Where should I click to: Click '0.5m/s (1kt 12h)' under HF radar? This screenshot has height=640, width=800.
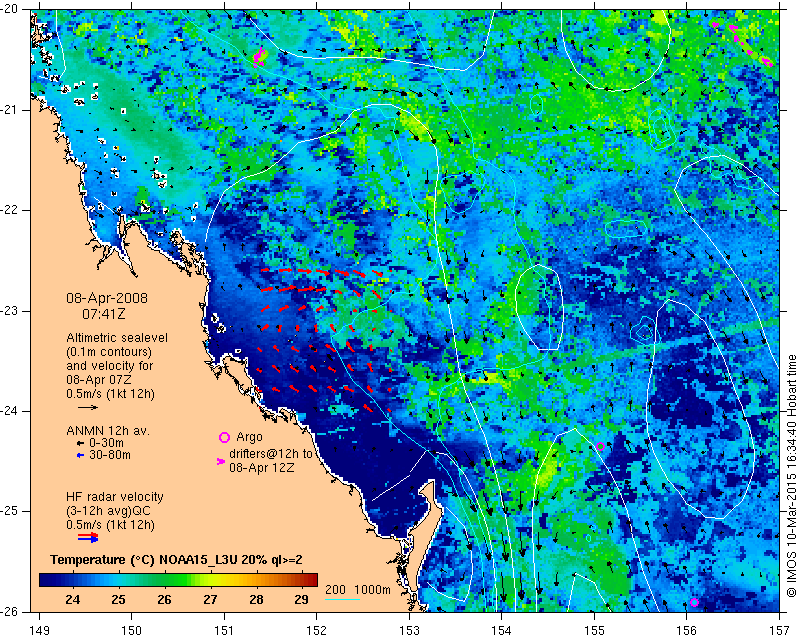(x=110, y=525)
